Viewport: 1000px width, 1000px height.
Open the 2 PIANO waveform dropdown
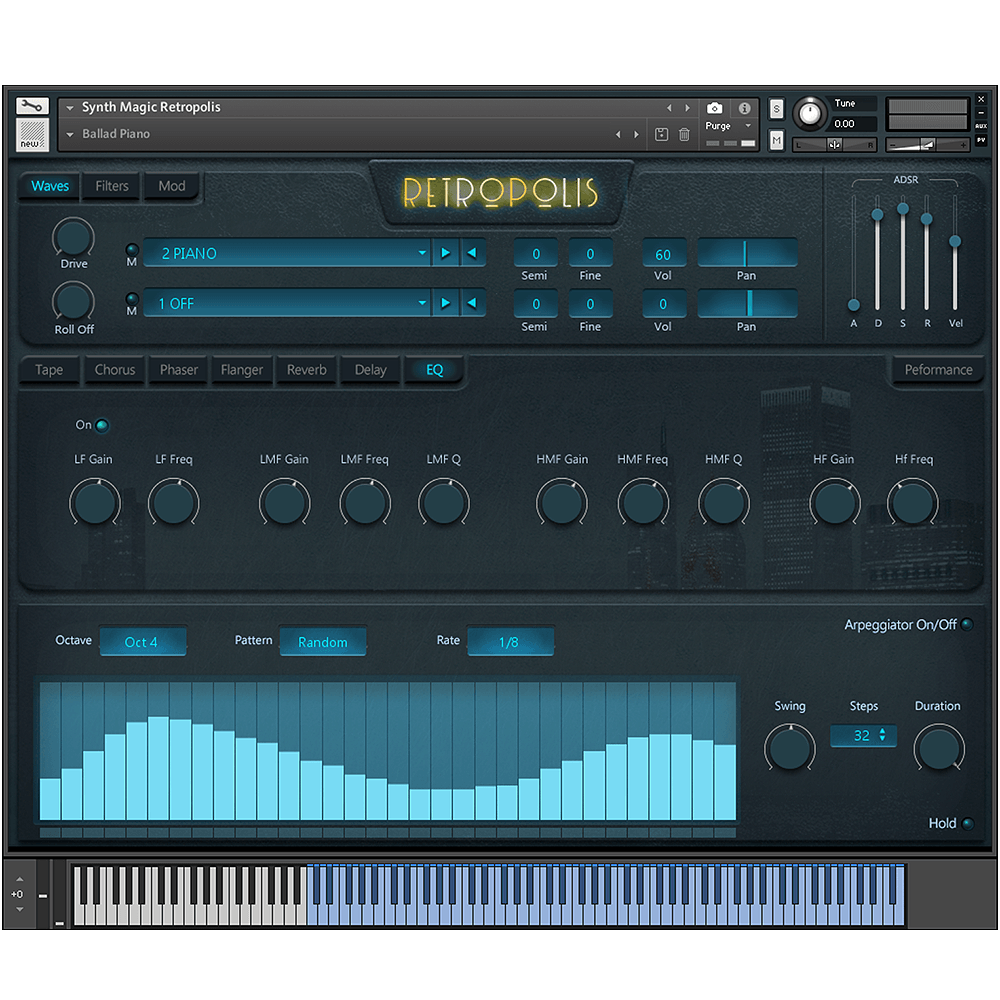(287, 253)
